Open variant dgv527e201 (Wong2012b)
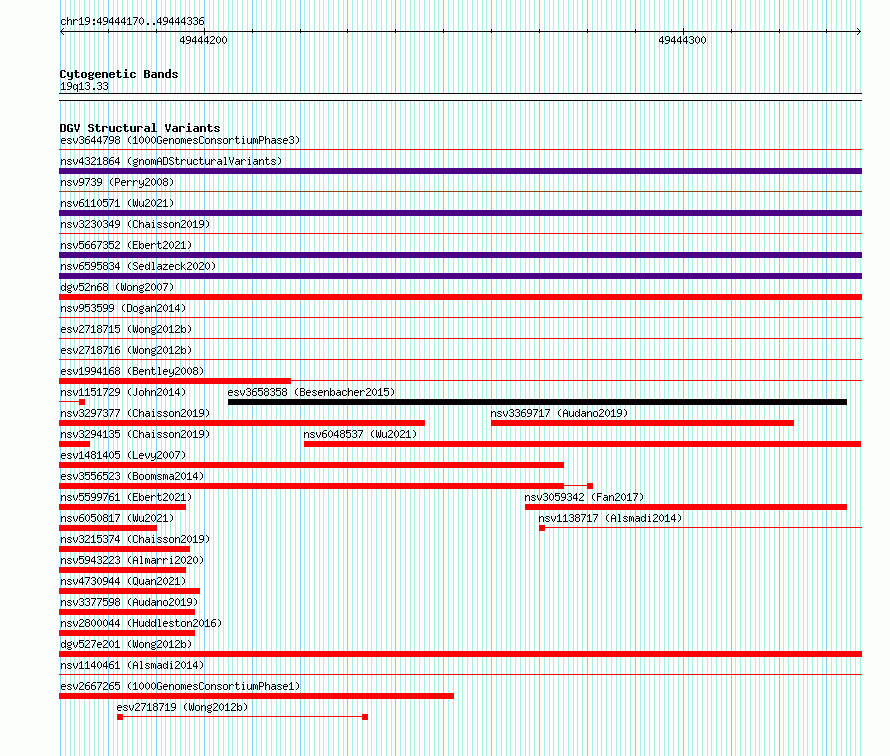Image resolution: width=890 pixels, height=756 pixels. click(126, 644)
